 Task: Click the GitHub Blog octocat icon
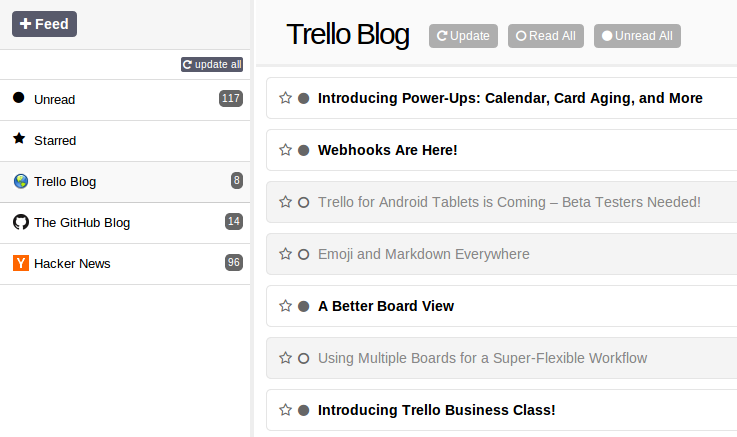pos(20,222)
